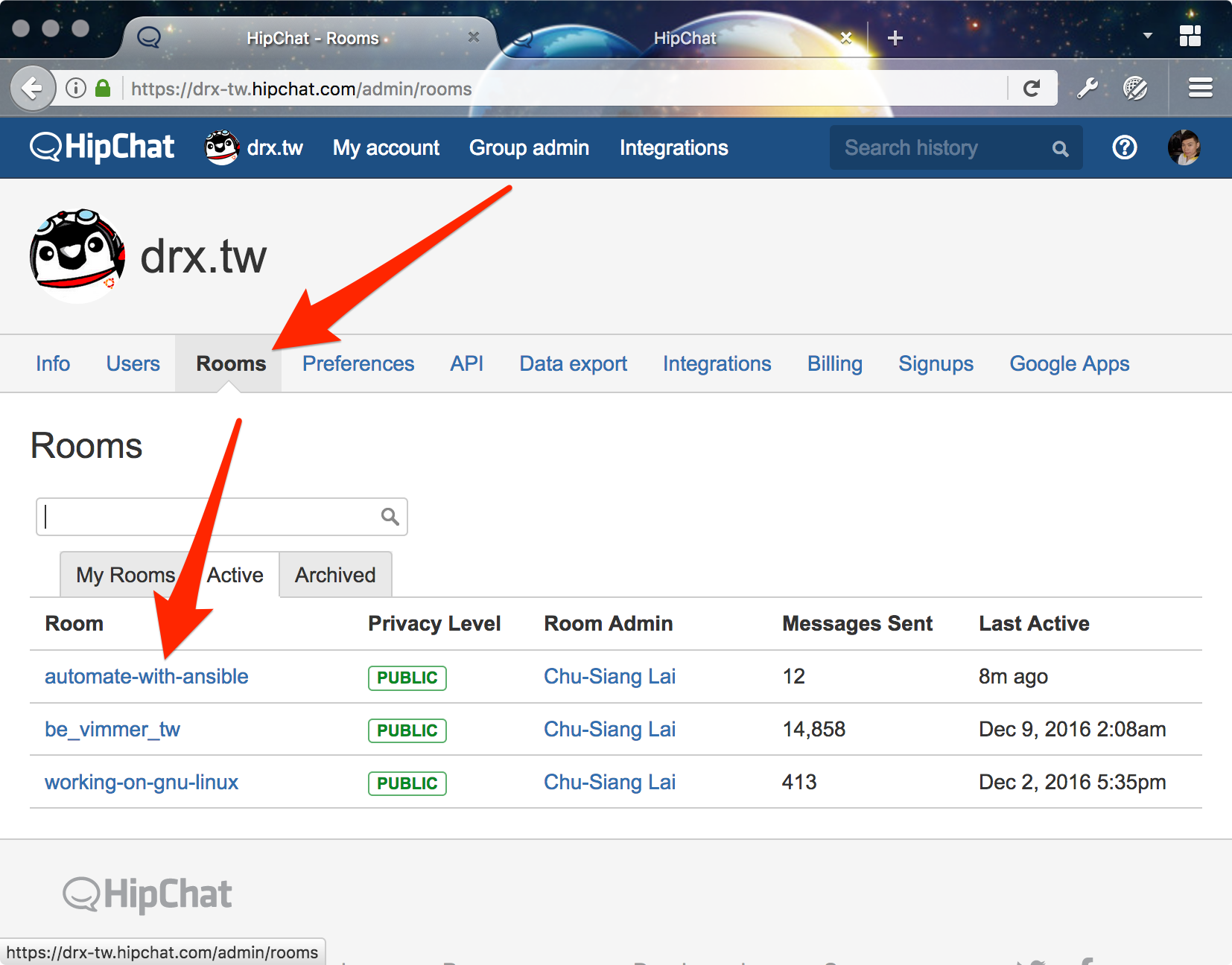
Task: Click the Room column header
Action: (x=74, y=623)
